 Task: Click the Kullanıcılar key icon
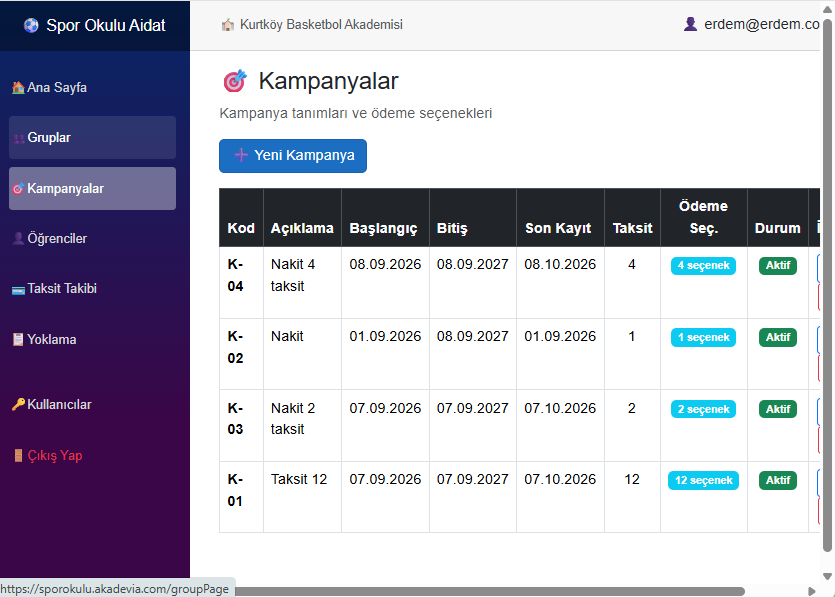19,404
